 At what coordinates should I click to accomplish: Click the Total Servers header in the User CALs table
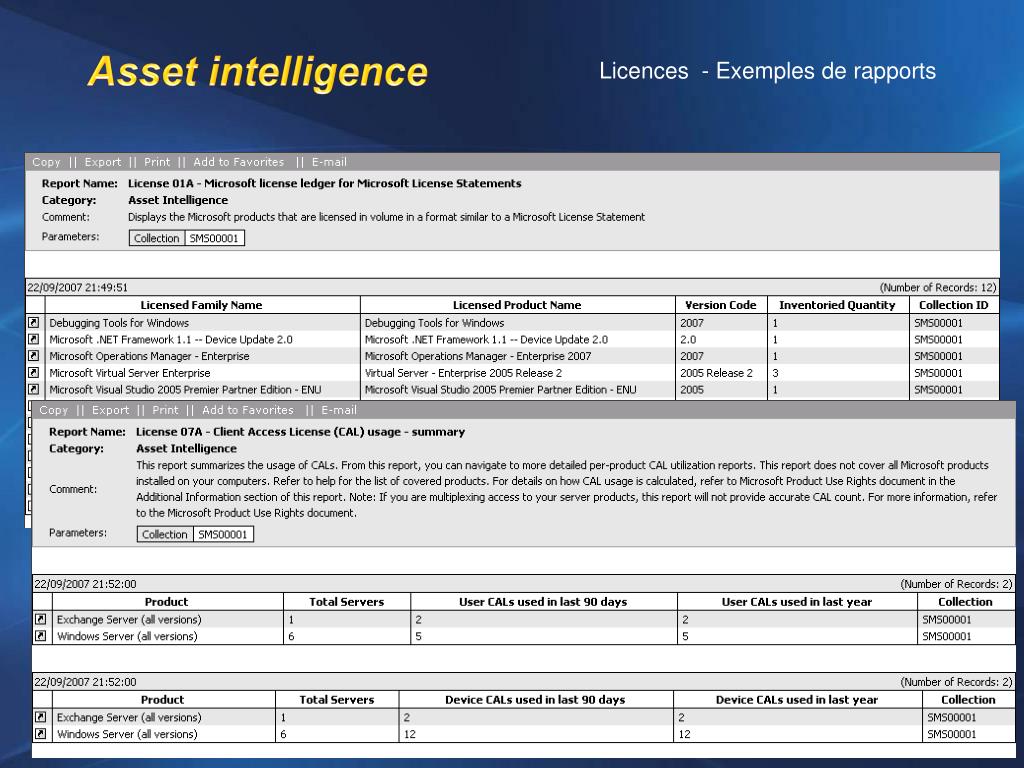tap(347, 602)
